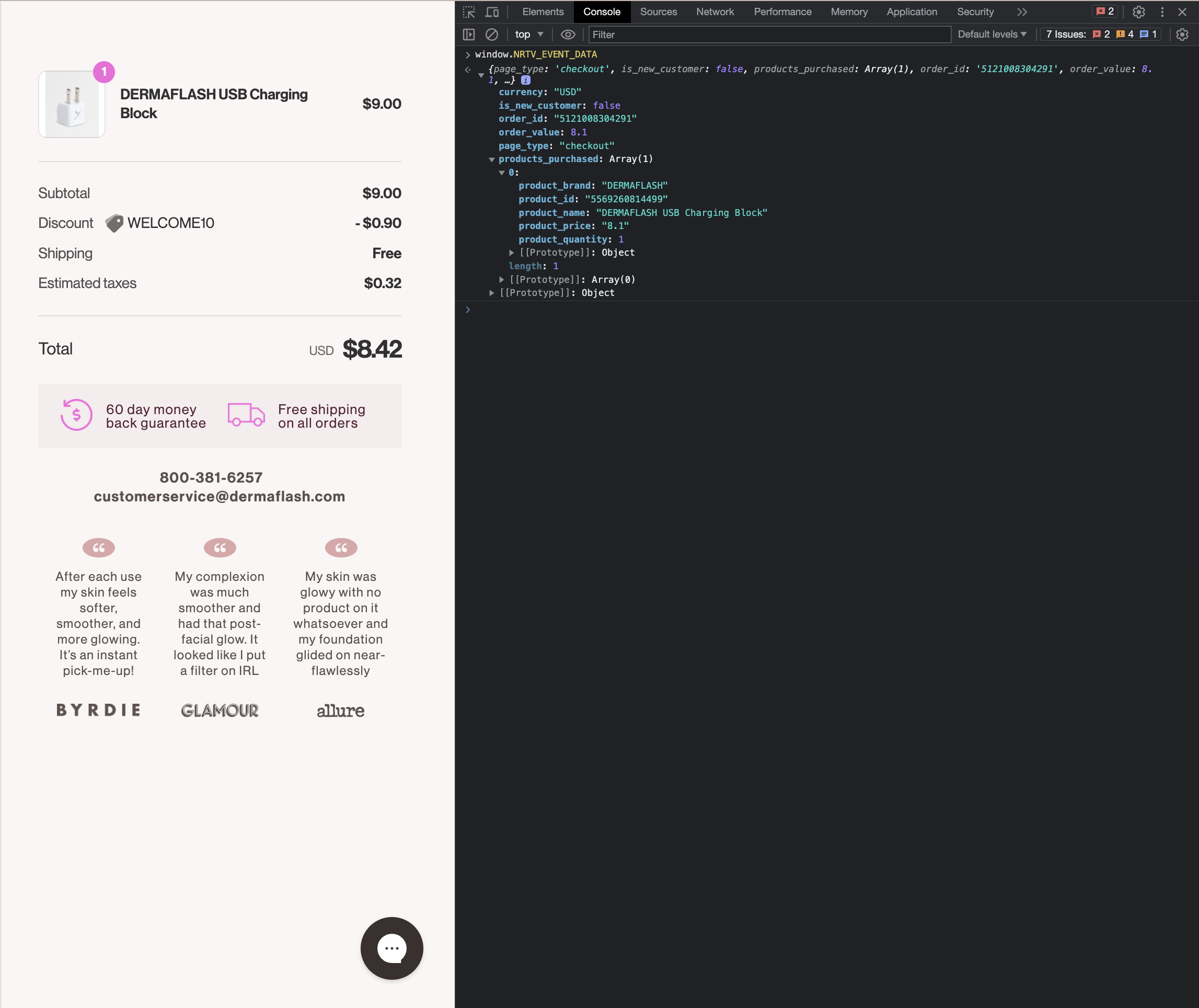This screenshot has height=1008, width=1199.
Task: Open the DevTools three-dot menu
Action: 1162,12
